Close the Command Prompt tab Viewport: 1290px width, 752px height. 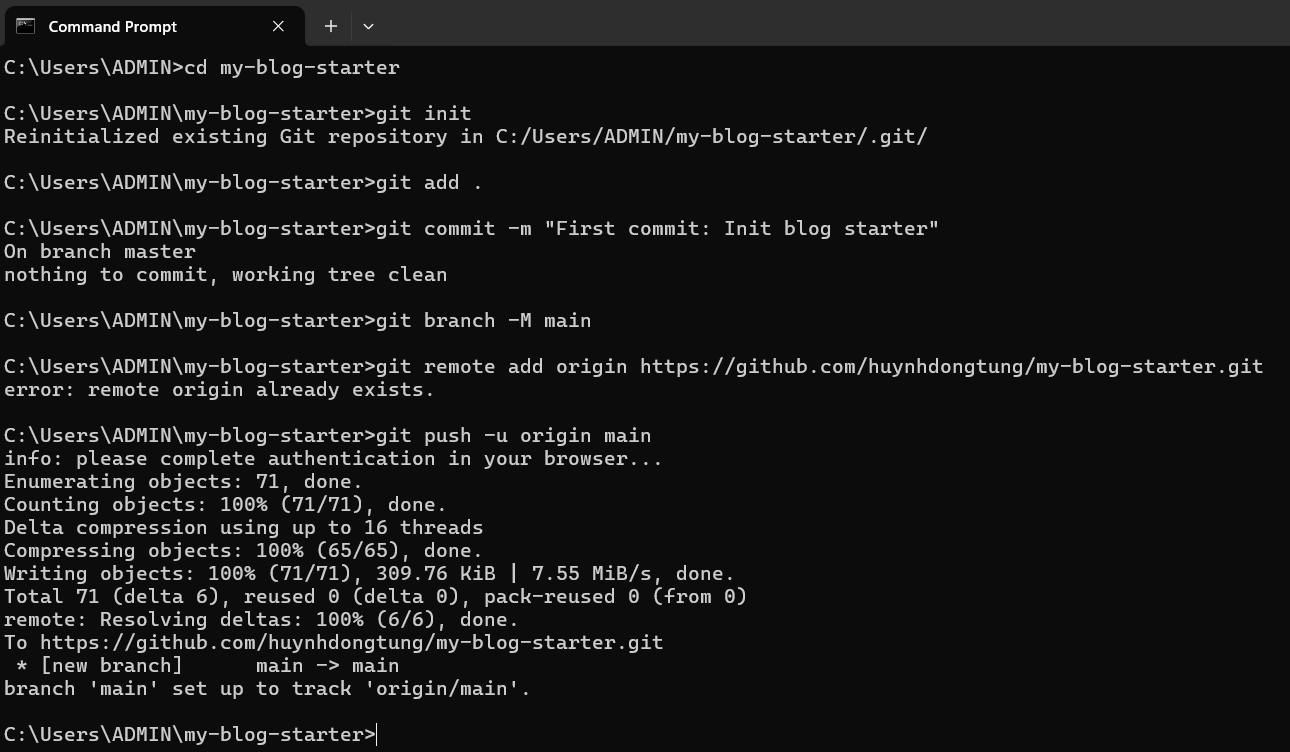278,26
